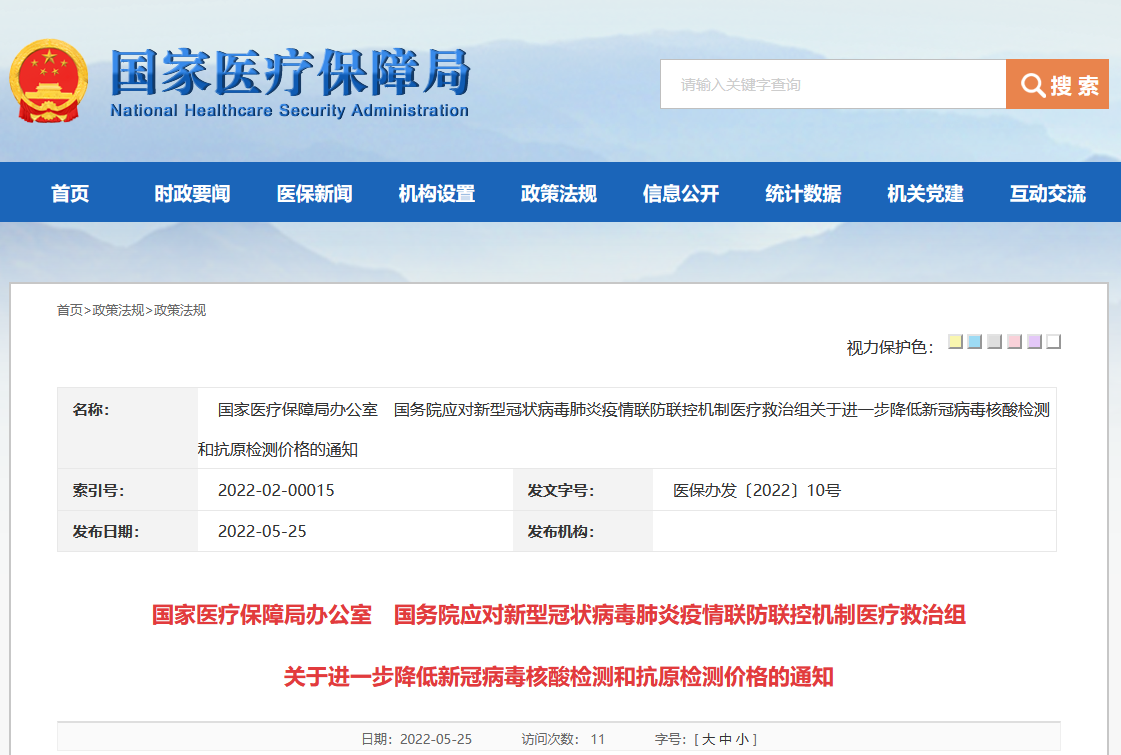Open the 机关党建 navigation item
This screenshot has height=755, width=1121.
point(926,193)
